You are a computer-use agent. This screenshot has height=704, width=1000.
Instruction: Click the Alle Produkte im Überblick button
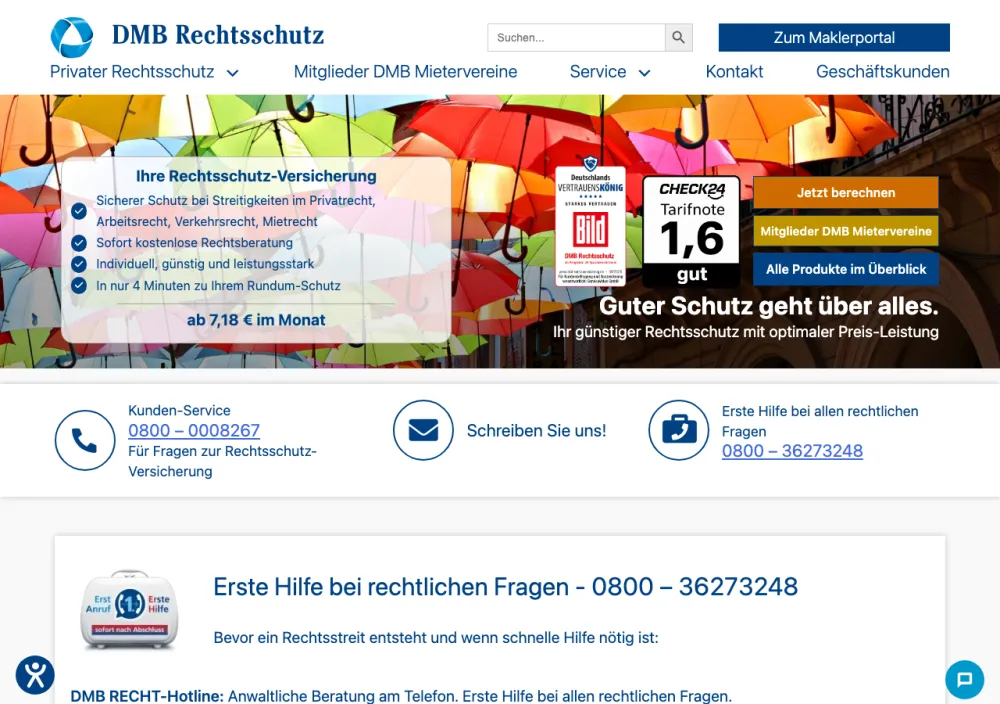pyautogui.click(x=846, y=269)
